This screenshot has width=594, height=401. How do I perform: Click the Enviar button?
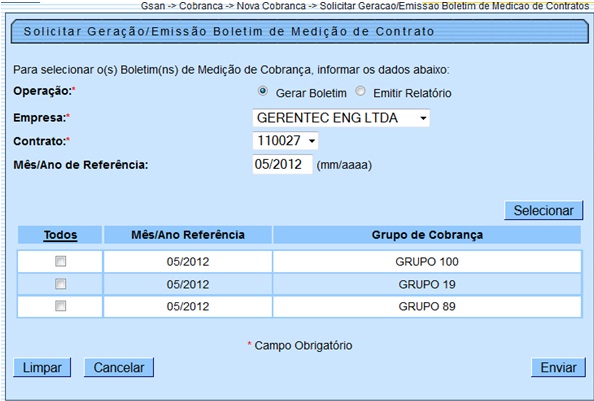558,368
